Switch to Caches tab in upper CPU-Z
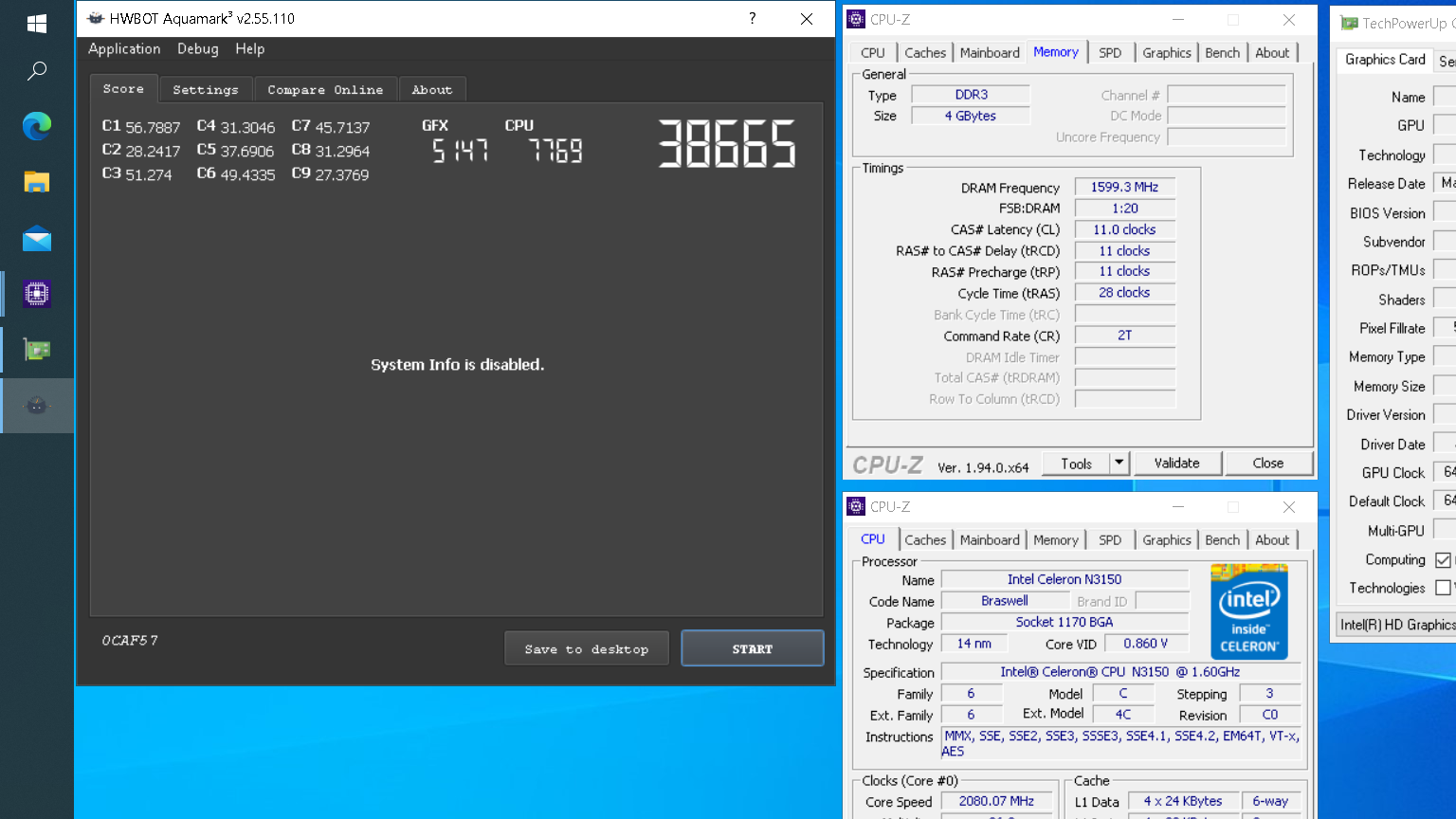The image size is (1456, 819). 925,53
